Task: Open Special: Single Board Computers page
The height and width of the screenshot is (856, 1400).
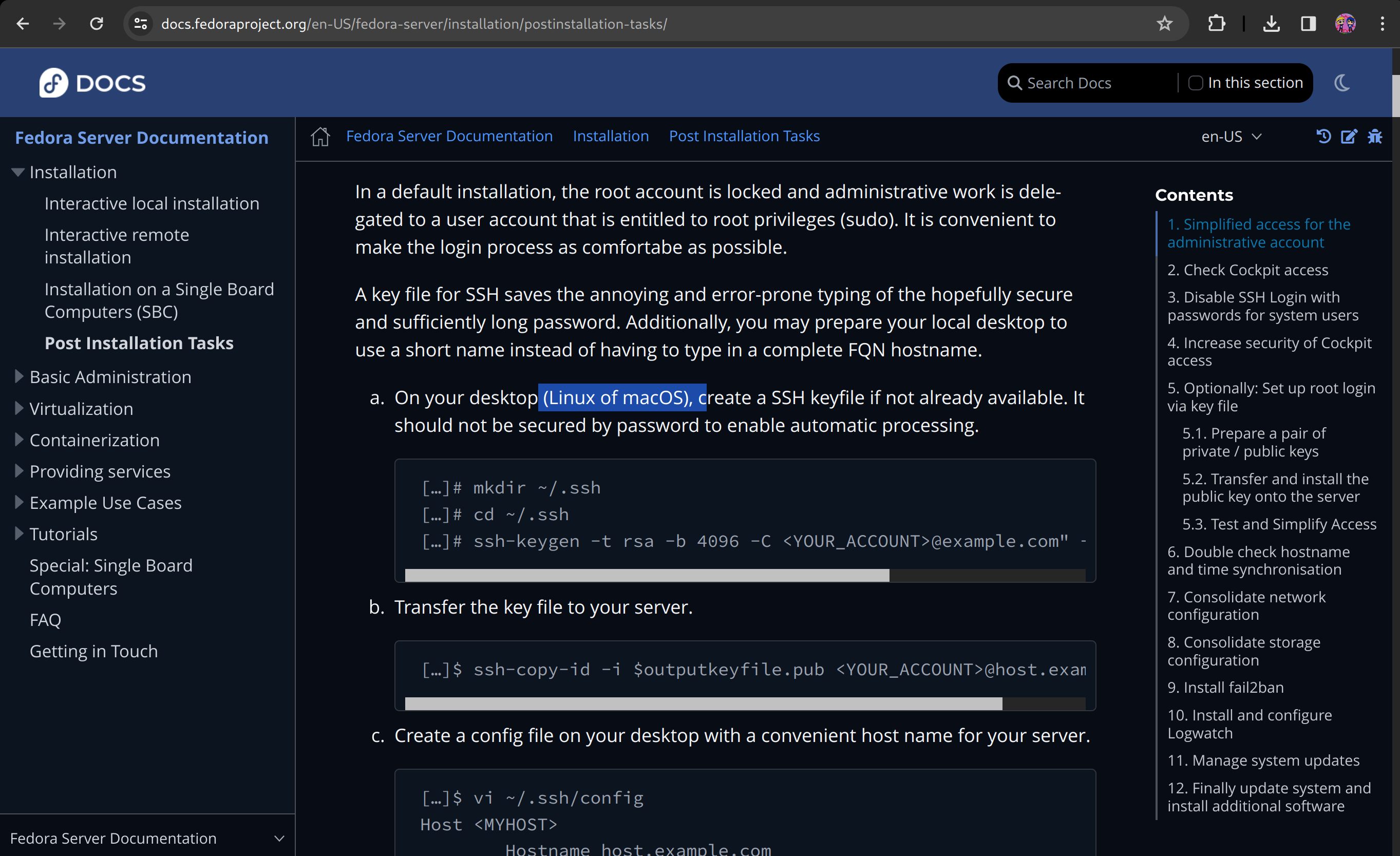Action: pyautogui.click(x=111, y=577)
